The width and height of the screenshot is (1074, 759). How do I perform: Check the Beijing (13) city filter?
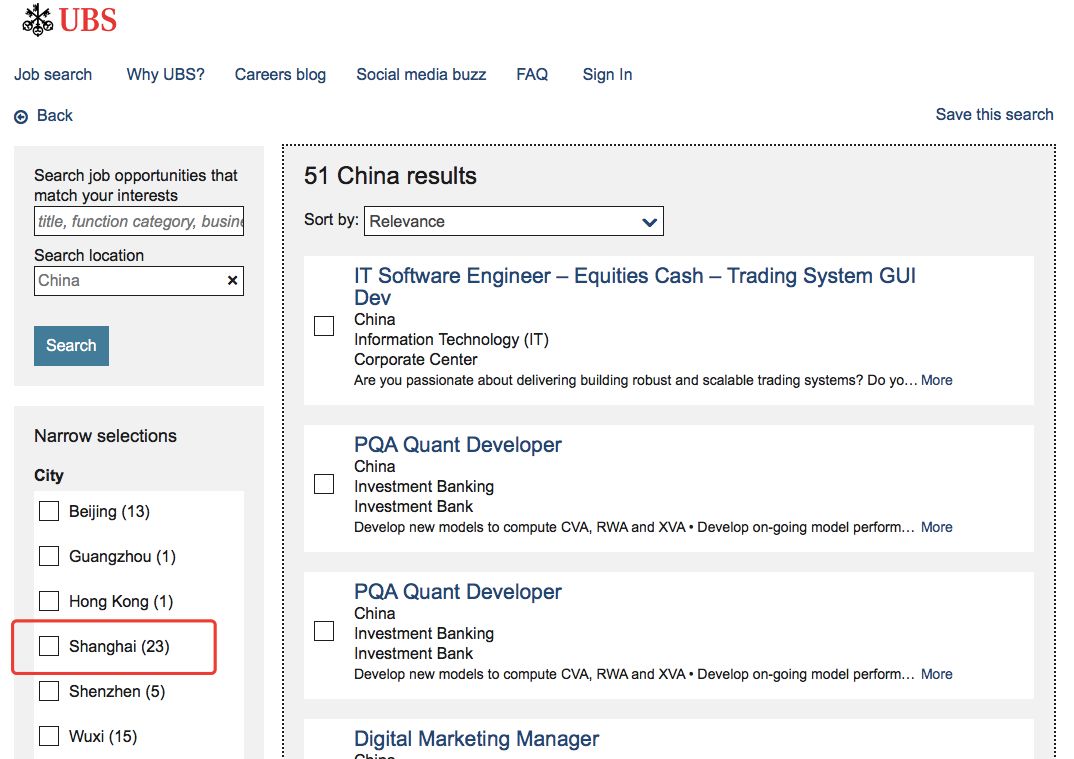[49, 511]
